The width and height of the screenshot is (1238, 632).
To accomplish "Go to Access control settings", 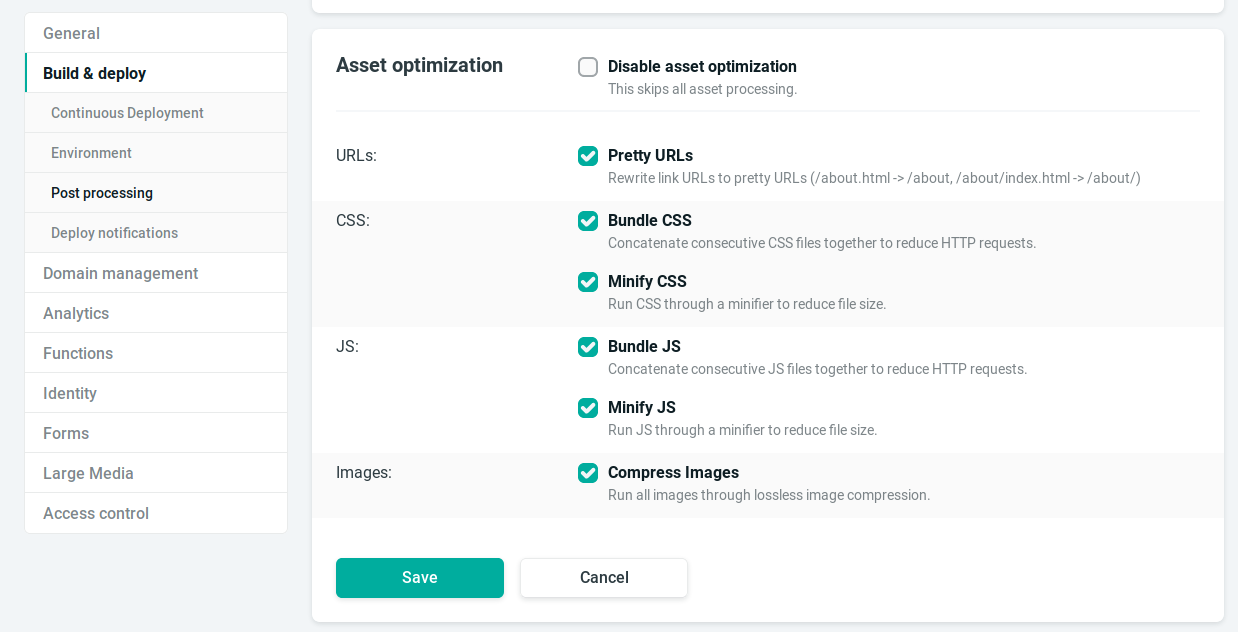I will click(x=96, y=513).
